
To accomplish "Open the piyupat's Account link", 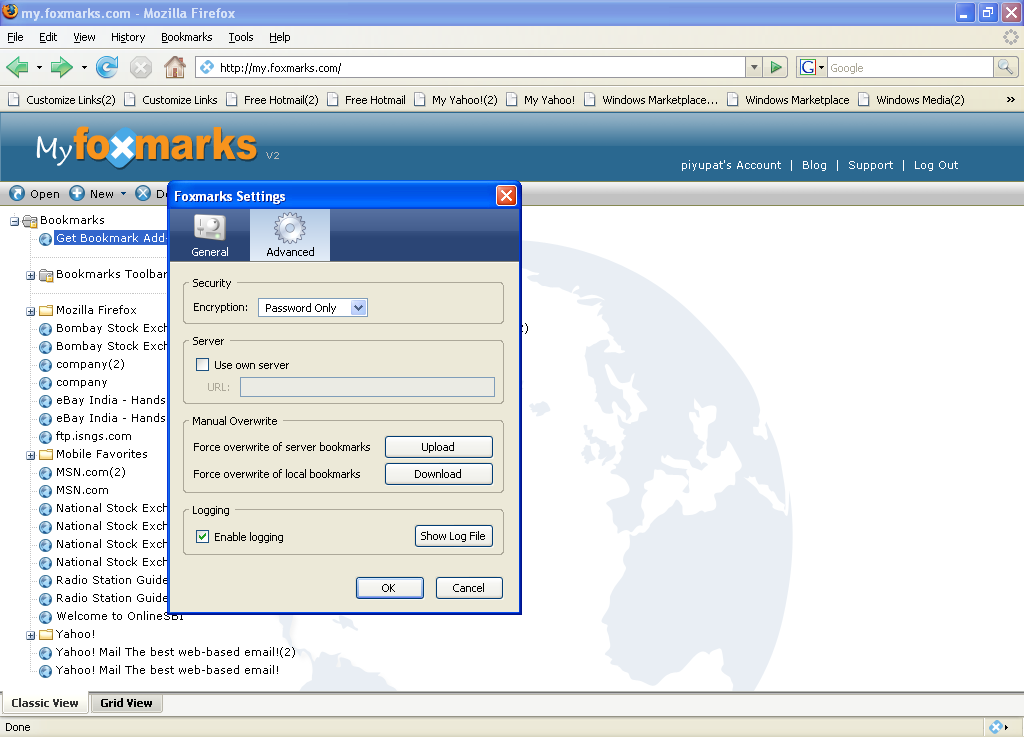I will click(731, 165).
